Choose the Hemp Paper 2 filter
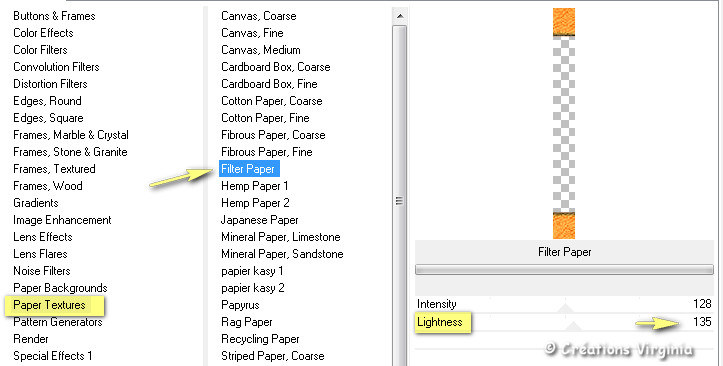The image size is (723, 366). click(255, 204)
